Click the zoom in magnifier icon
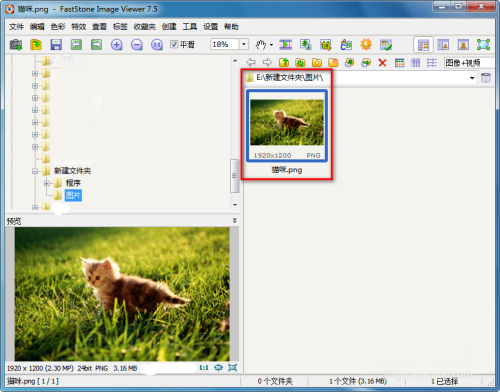The height and width of the screenshot is (392, 500). click(116, 44)
